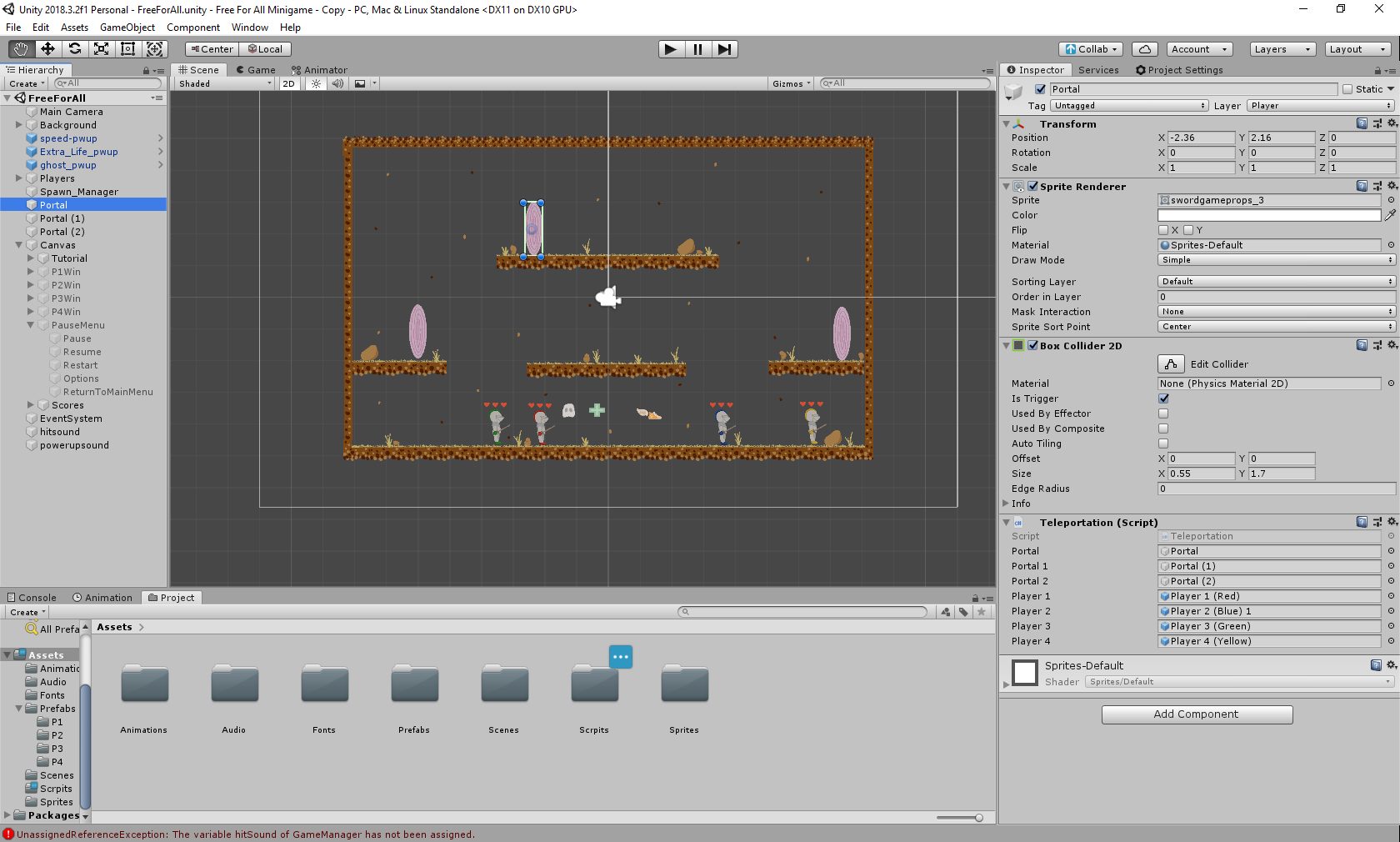Open Sorting Layer dropdown
Image resolution: width=1400 pixels, height=842 pixels.
[x=1277, y=282]
